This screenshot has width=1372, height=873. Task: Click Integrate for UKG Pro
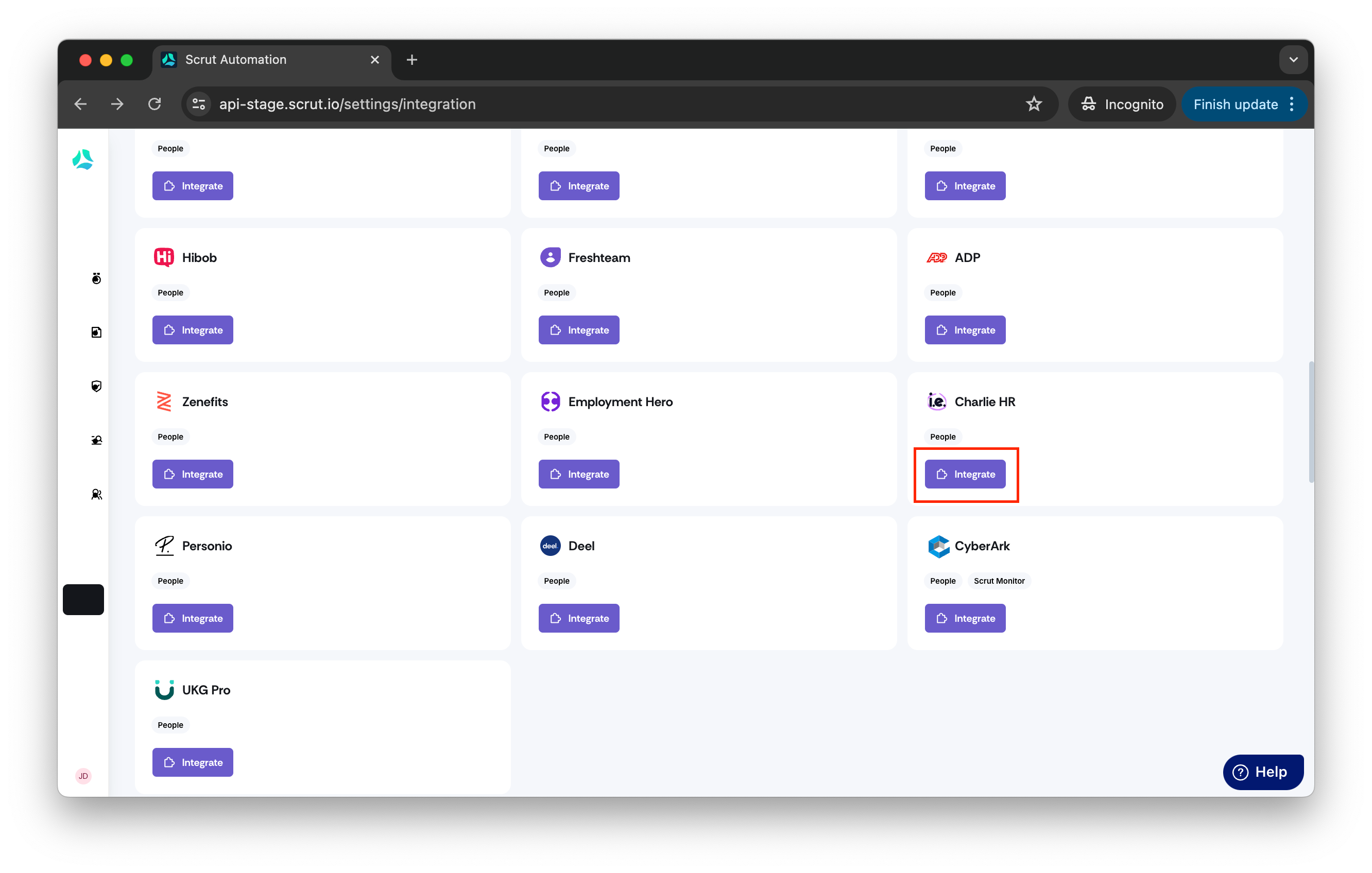(193, 762)
